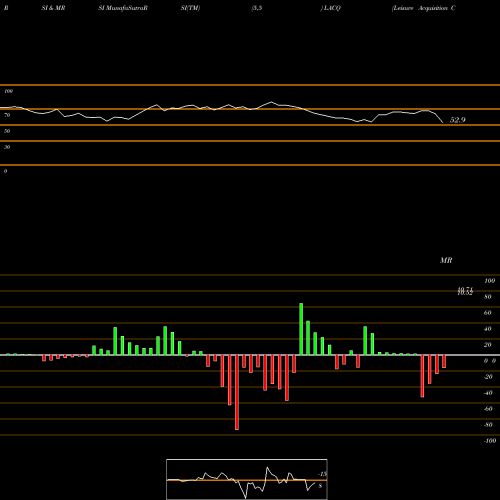Click the RSI value label 52.9
The height and width of the screenshot is (500, 500).
click(457, 120)
